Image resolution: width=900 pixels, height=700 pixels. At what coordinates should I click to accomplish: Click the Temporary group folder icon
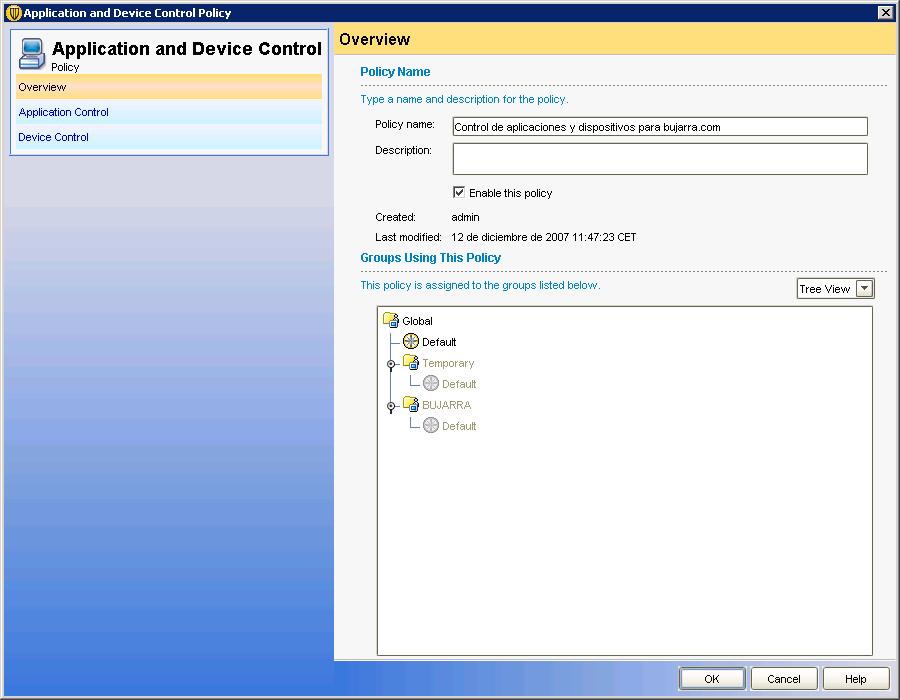point(411,363)
